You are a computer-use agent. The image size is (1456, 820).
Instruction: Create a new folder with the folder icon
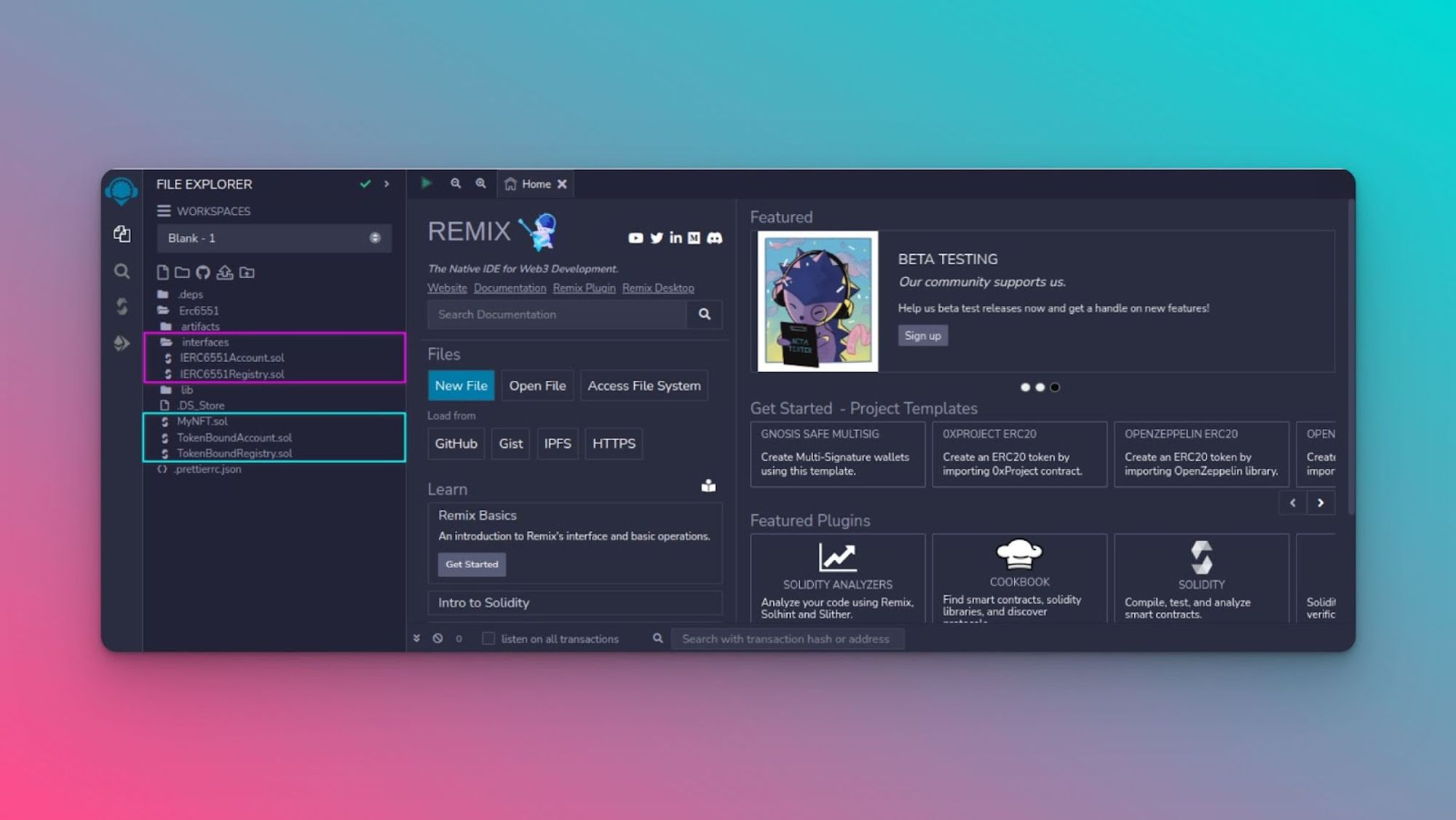click(x=182, y=272)
